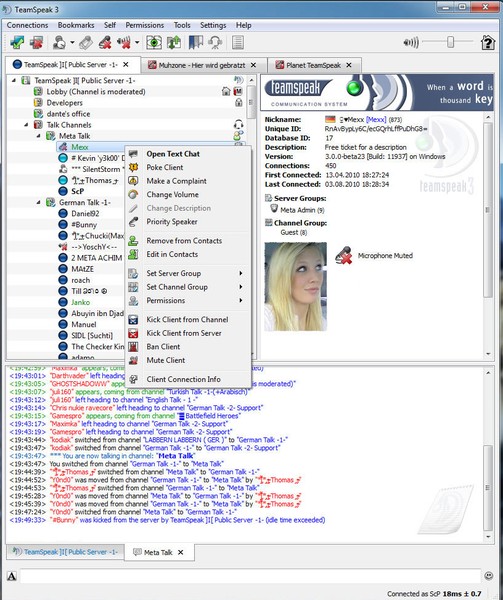The image size is (503, 600).
Task: Click the red M moderated icon on Lobby row
Action: 238,91
